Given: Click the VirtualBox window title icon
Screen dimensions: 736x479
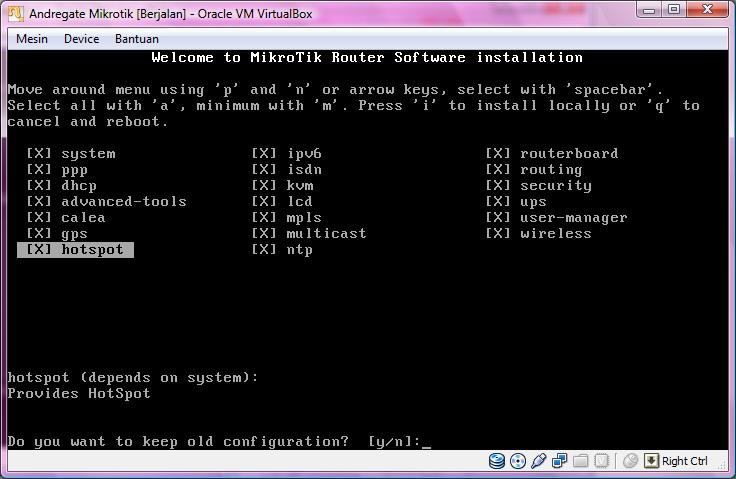Looking at the screenshot, I should (15, 14).
